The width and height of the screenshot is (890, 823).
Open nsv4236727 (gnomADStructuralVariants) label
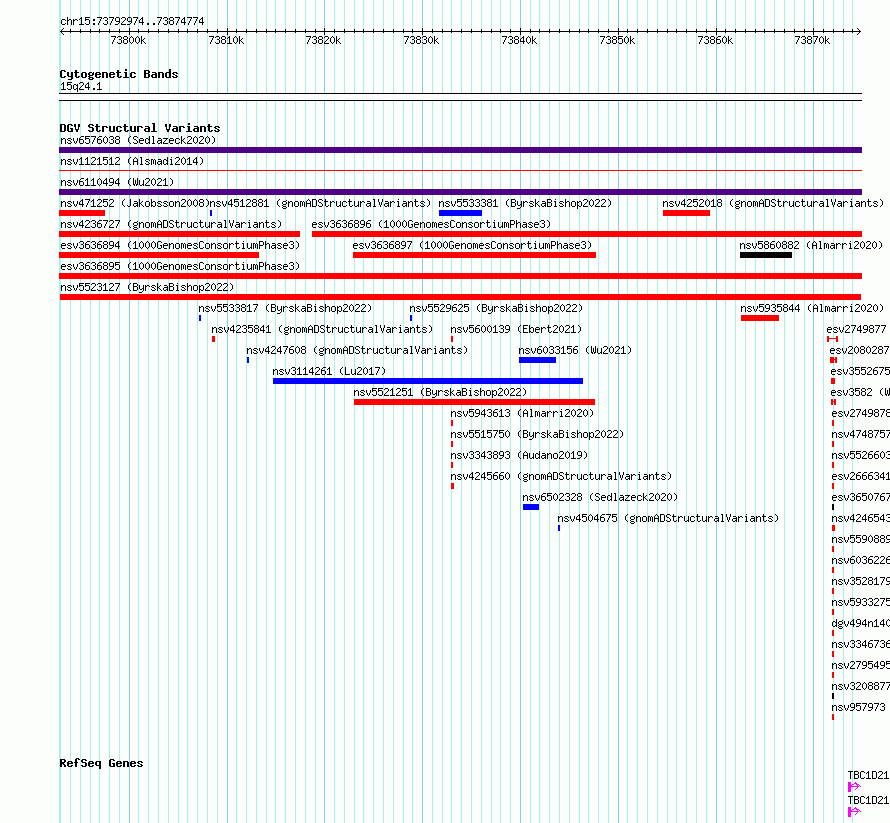click(x=171, y=224)
